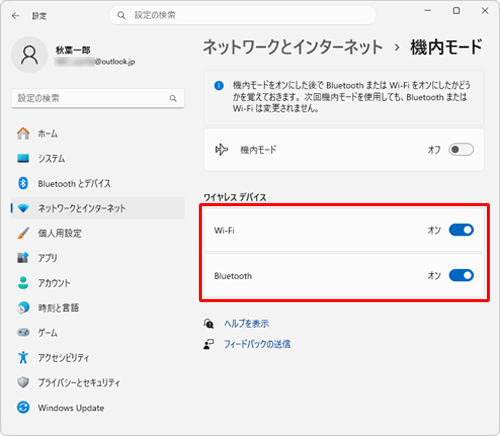Viewport: 500px width, 436px height.
Task: Click the 時刻と言語 globe clock icon
Action: click(x=23, y=307)
